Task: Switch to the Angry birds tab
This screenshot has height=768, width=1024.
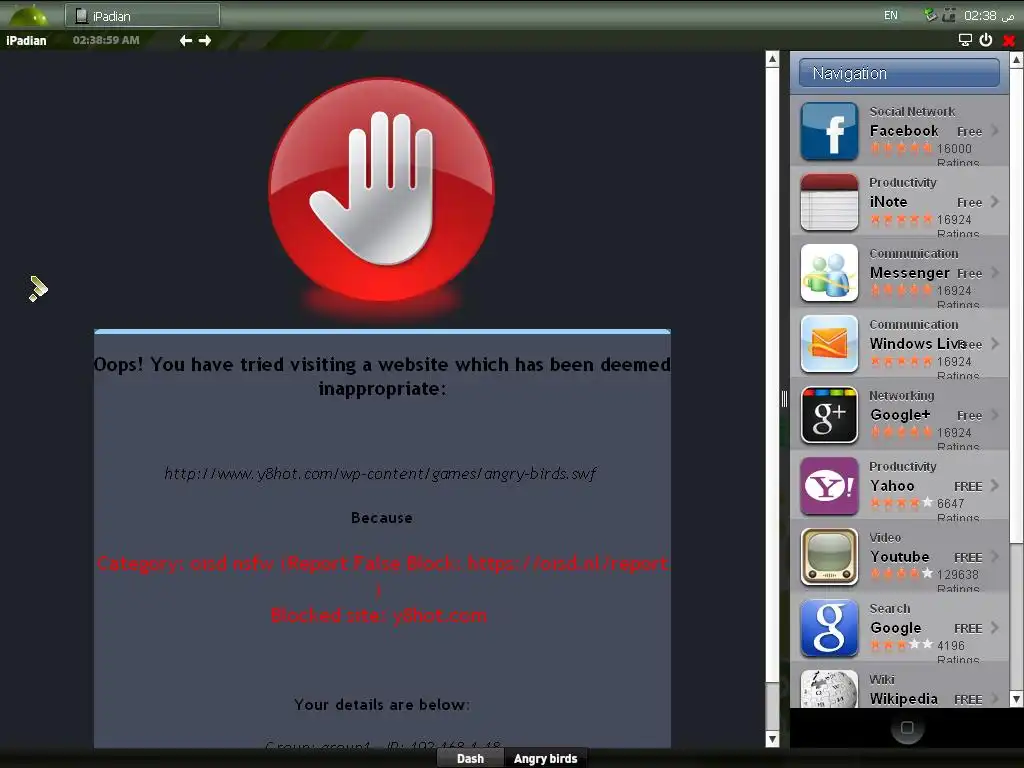Action: tap(545, 758)
